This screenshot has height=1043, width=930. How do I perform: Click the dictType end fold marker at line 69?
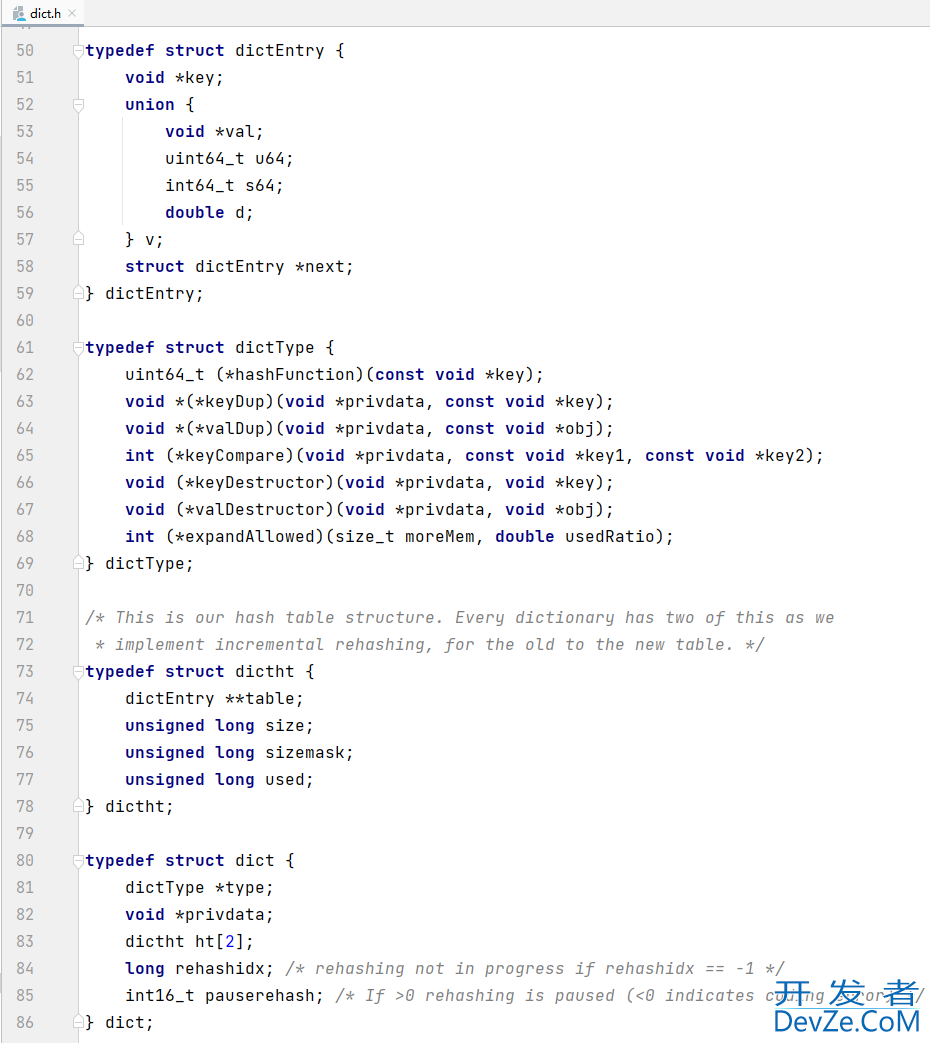tap(78, 563)
